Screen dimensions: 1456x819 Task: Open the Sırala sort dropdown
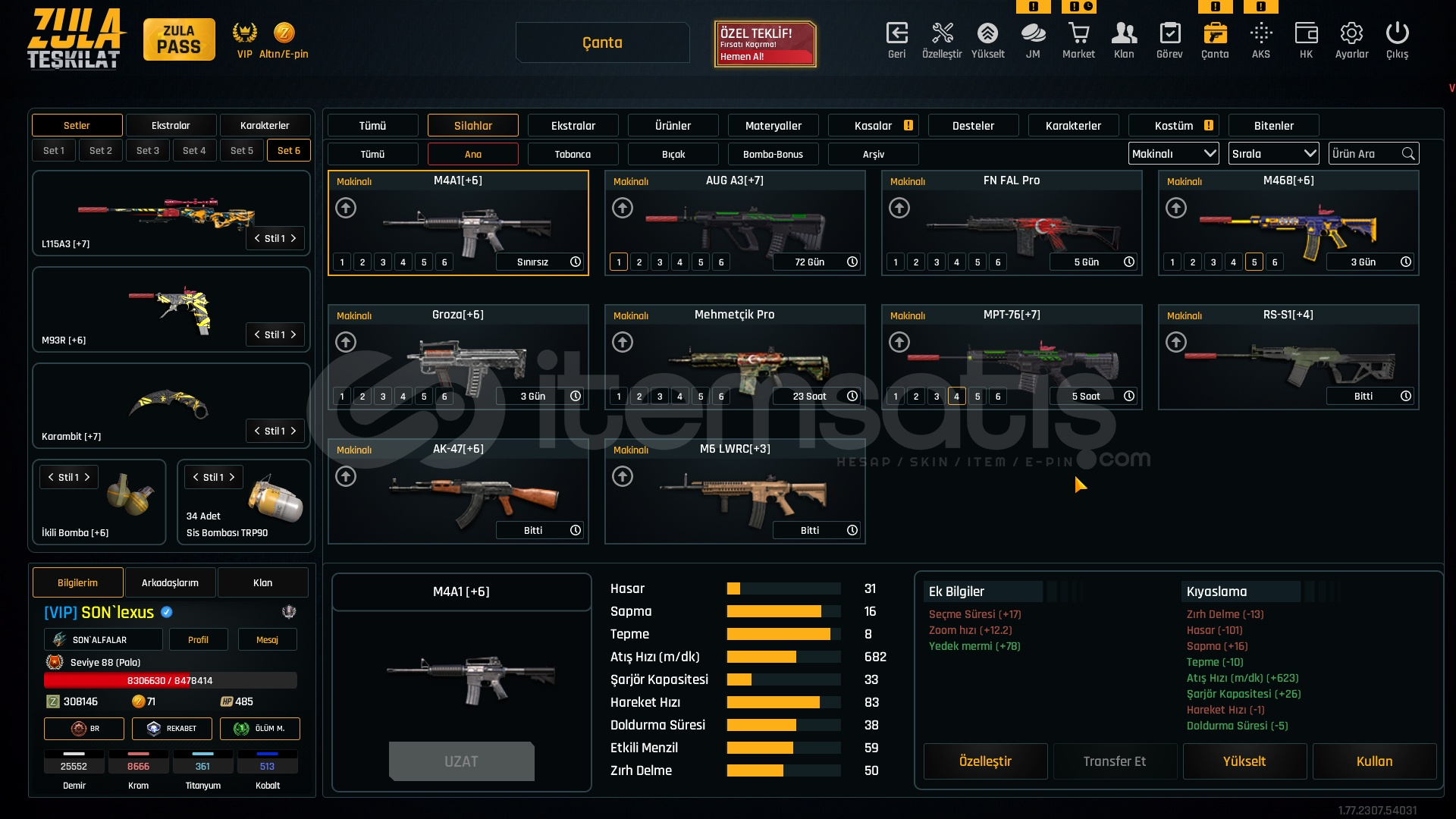click(x=1274, y=154)
